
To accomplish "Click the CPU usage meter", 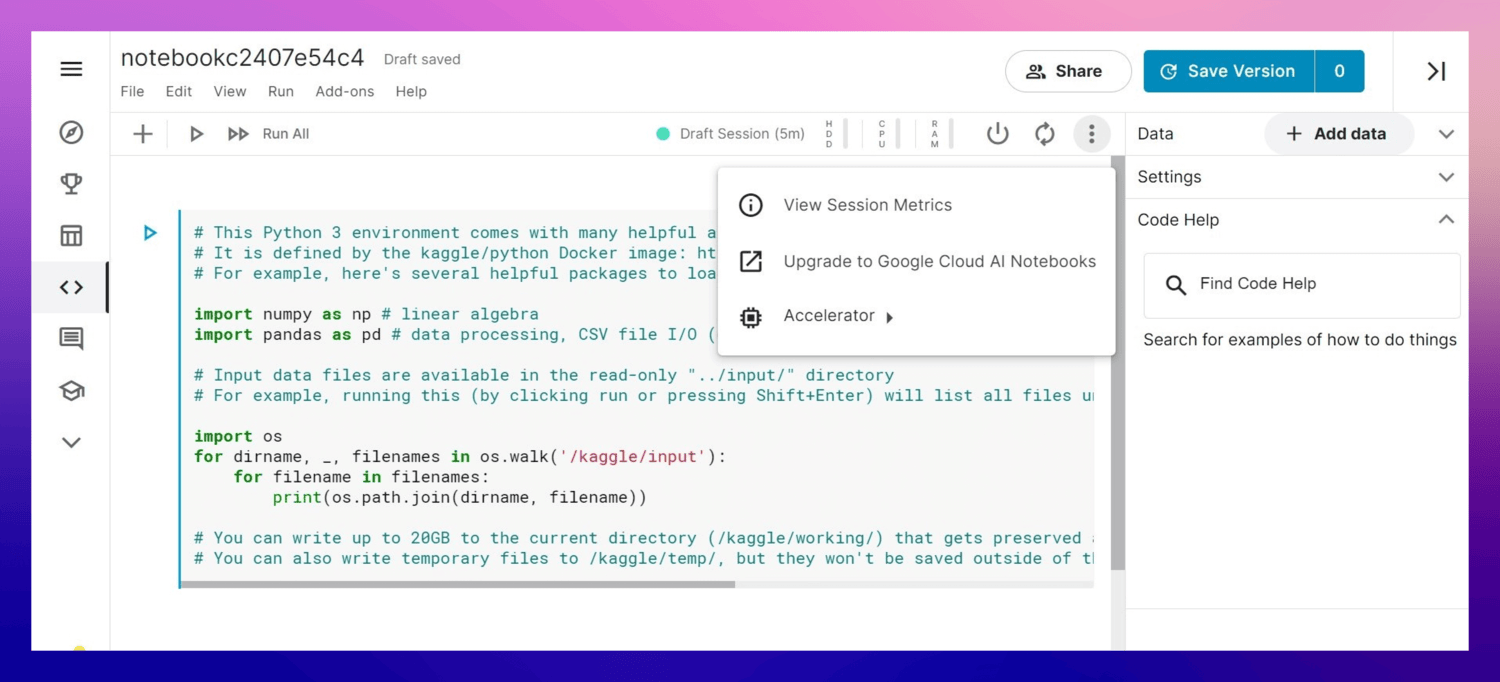I will [x=888, y=134].
